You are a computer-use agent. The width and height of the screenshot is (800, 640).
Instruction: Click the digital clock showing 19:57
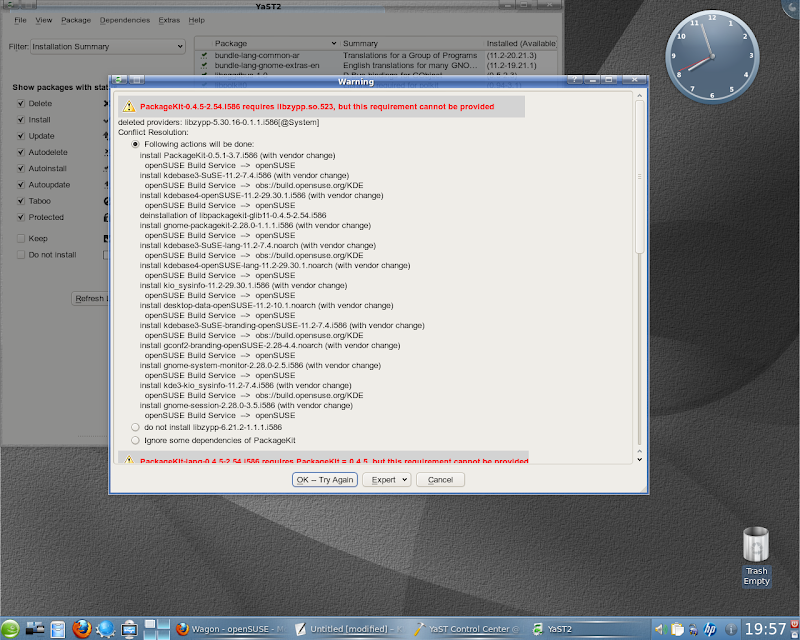coord(765,629)
